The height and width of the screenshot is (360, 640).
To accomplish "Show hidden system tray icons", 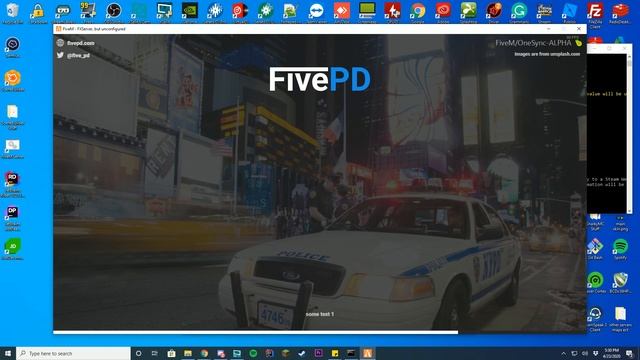I will point(564,353).
